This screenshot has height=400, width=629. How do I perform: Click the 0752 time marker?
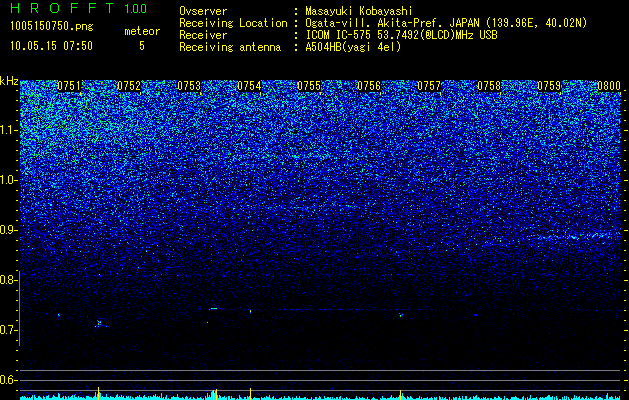click(x=129, y=86)
